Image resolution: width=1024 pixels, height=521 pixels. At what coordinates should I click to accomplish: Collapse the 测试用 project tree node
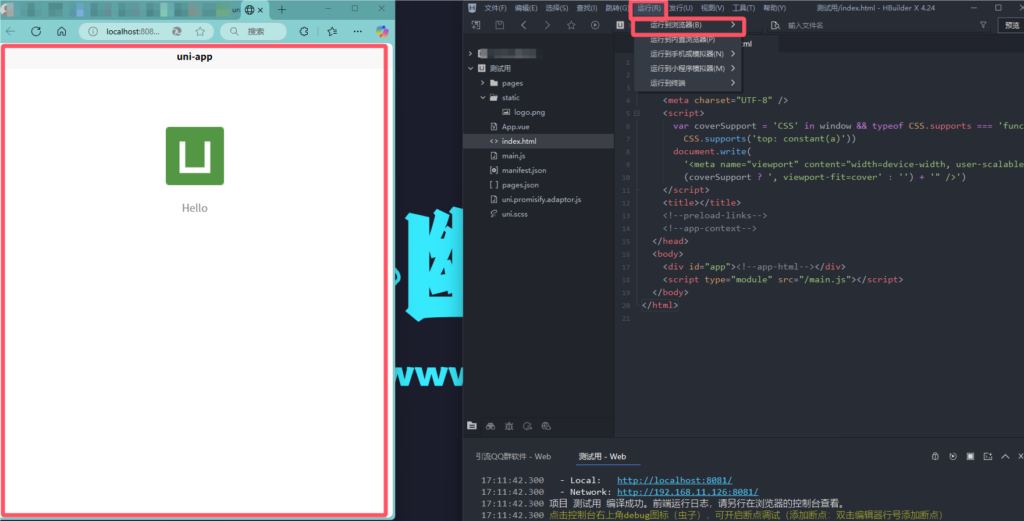[470, 68]
